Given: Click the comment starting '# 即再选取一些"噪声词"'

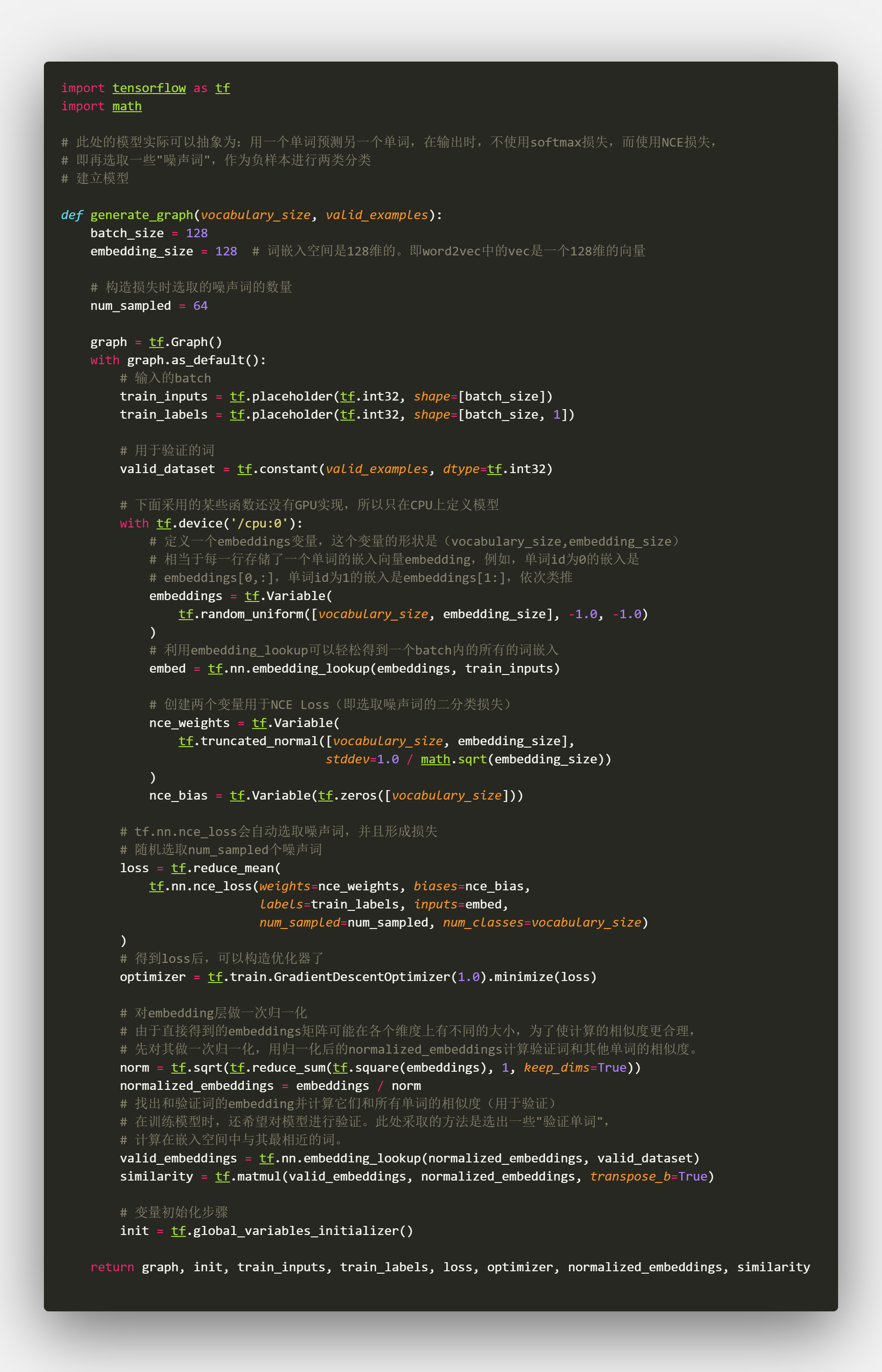Looking at the screenshot, I should coord(216,160).
